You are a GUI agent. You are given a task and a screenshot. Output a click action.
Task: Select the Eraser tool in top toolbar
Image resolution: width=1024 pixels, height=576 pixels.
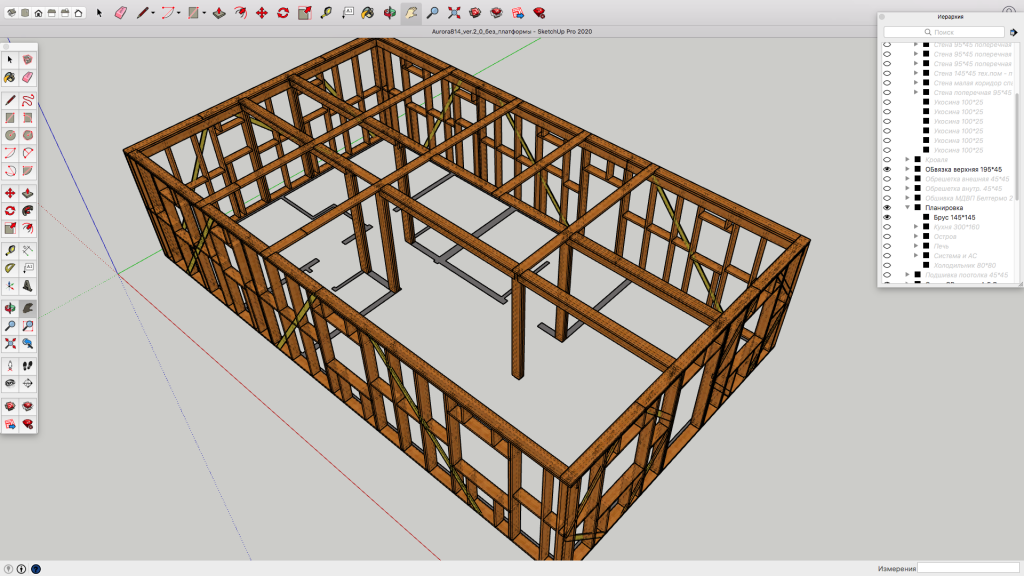[121, 13]
